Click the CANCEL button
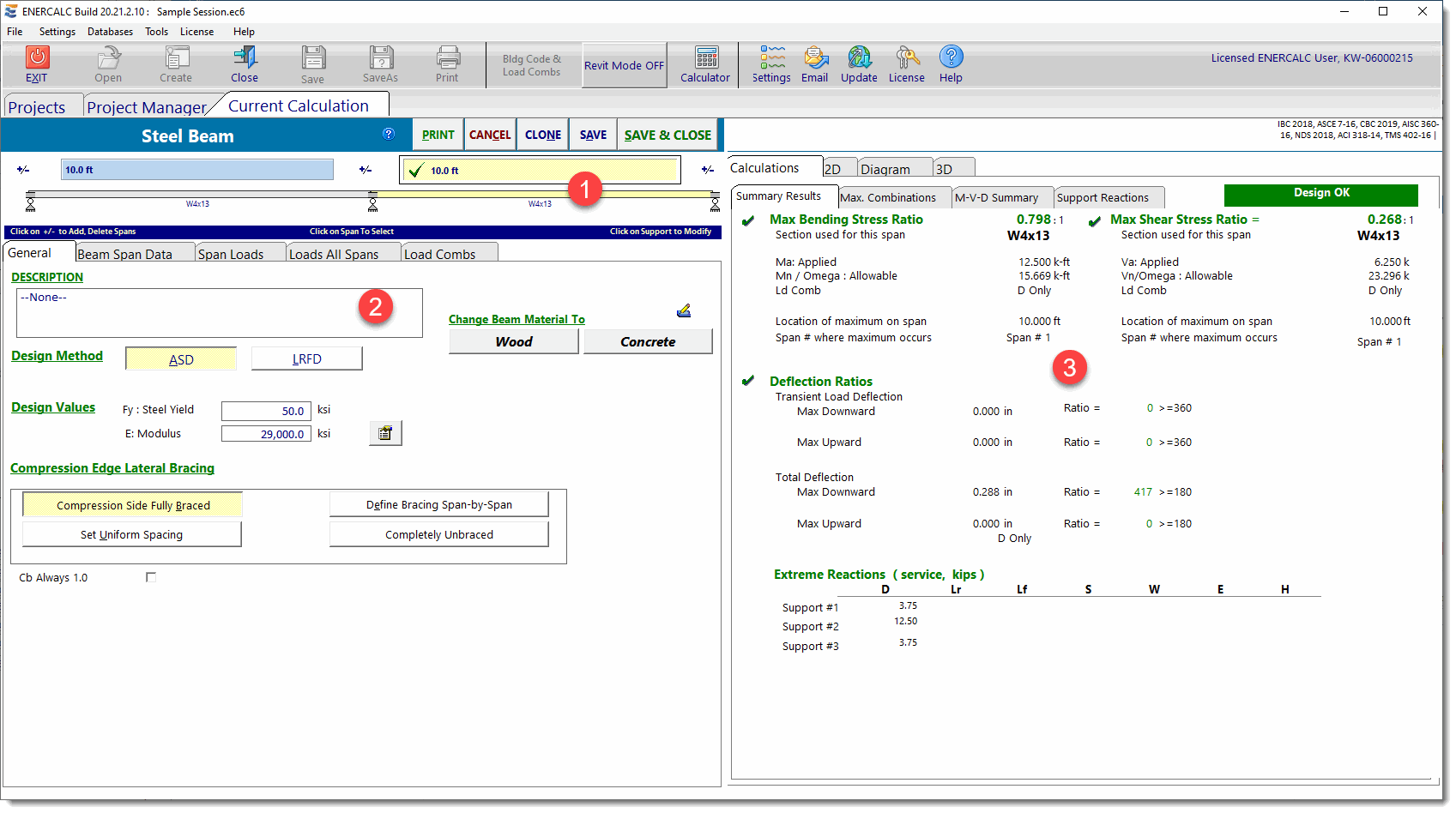 click(x=490, y=135)
